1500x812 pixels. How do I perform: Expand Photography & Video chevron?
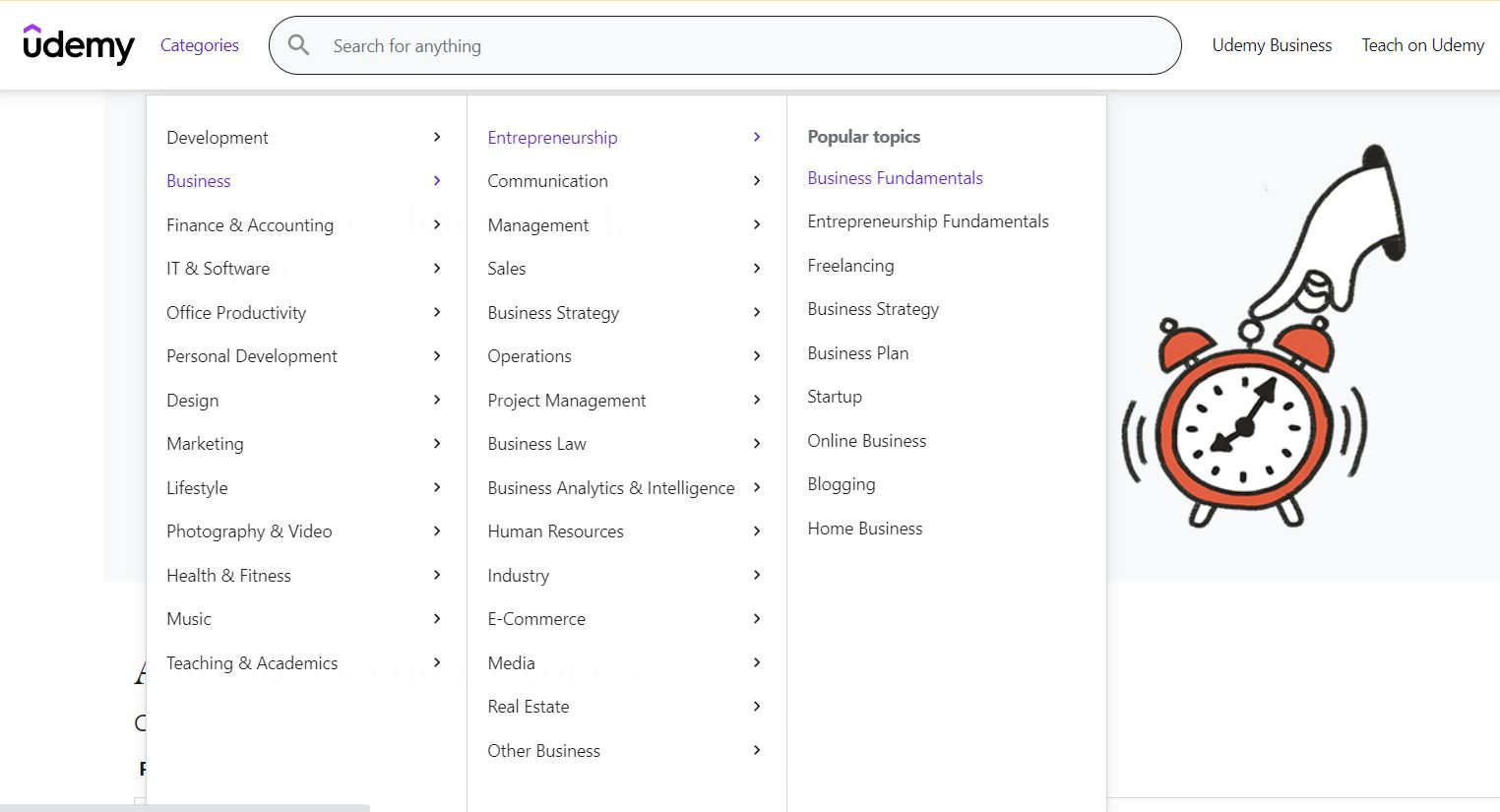437,531
